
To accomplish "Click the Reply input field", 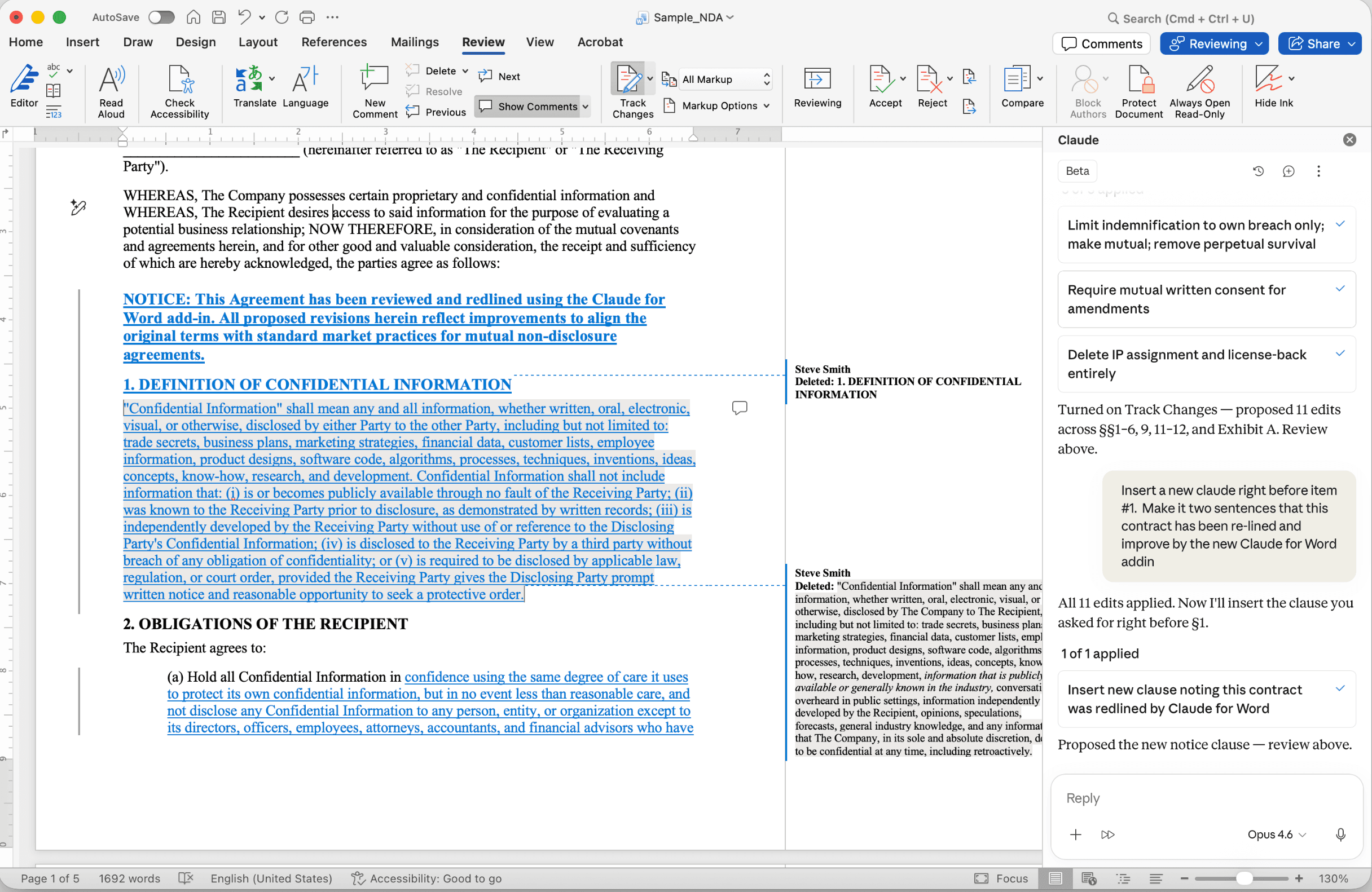I will point(1207,798).
